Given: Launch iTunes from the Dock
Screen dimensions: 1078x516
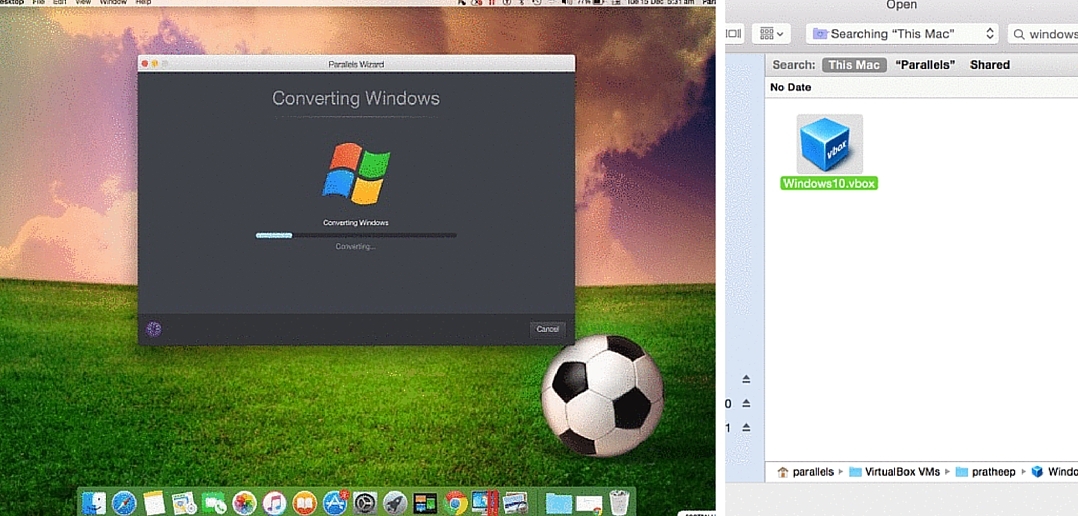Looking at the screenshot, I should 274,503.
